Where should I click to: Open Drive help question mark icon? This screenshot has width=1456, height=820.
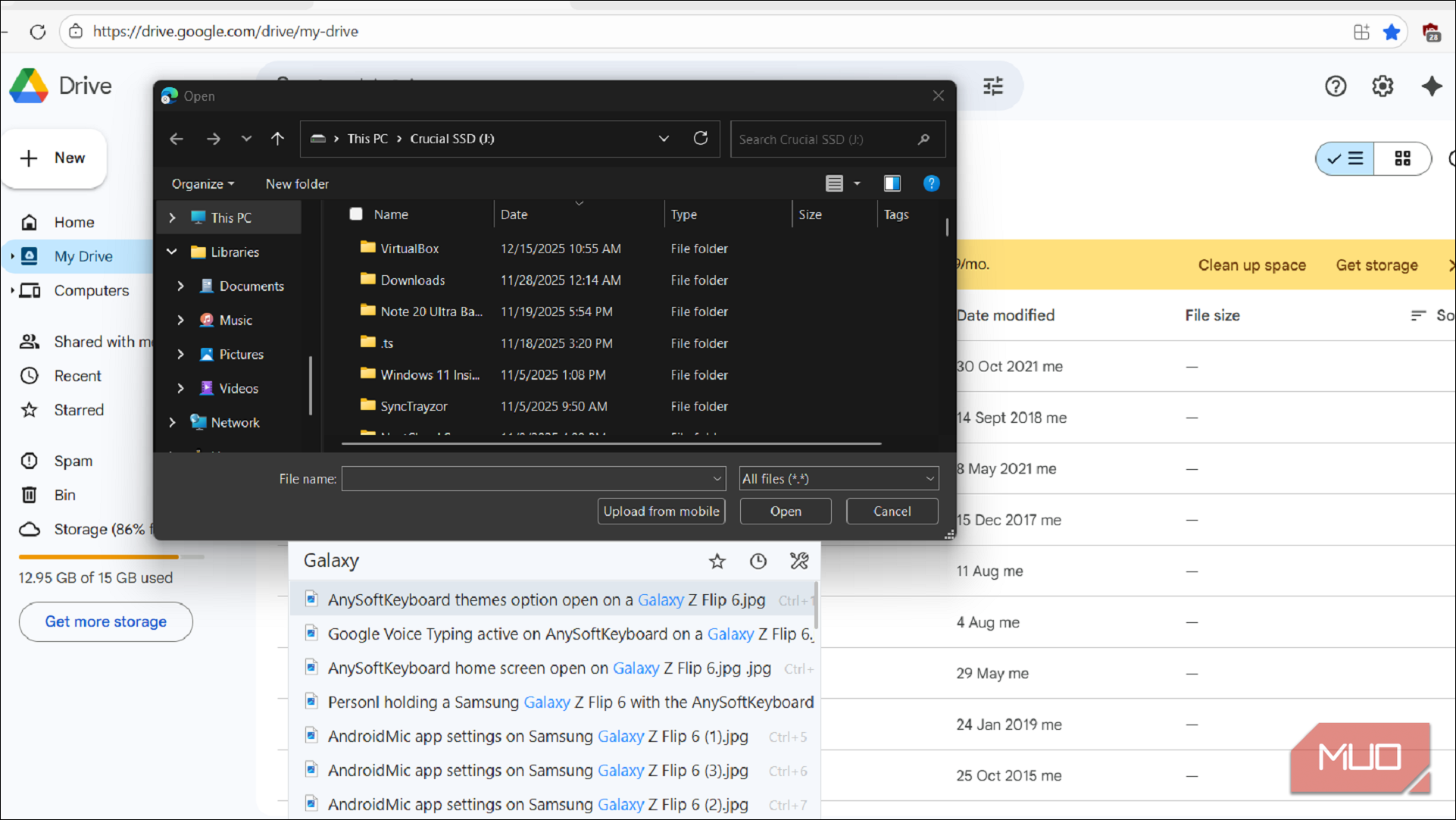point(1336,86)
